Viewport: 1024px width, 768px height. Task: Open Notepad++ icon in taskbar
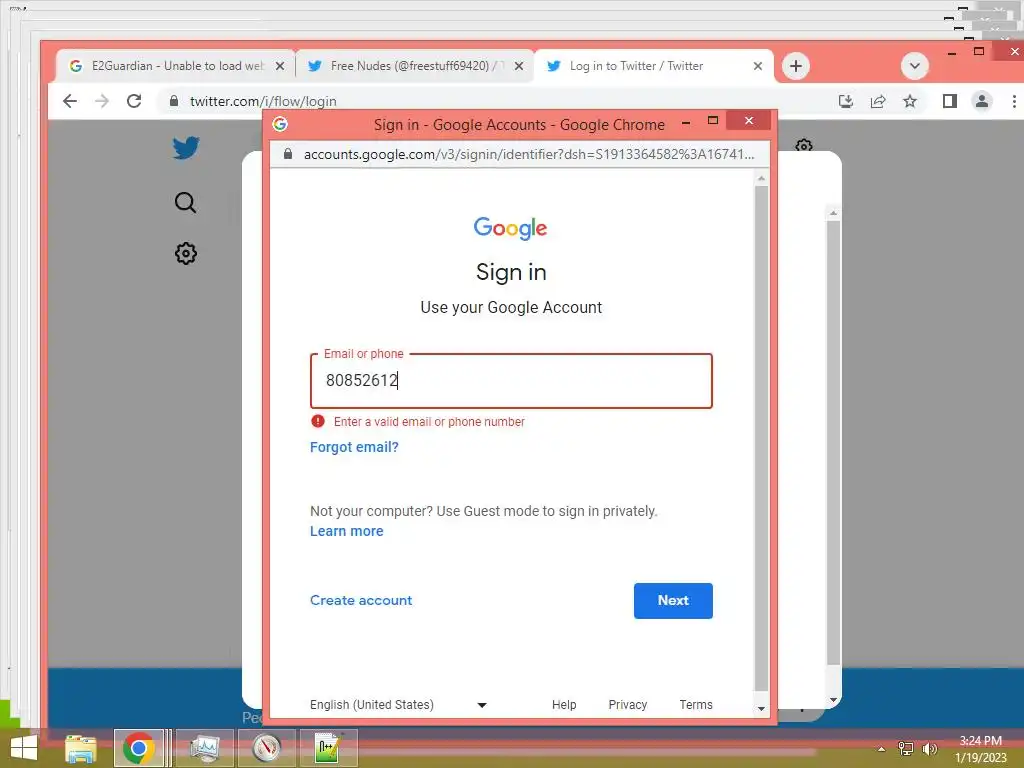pos(328,748)
